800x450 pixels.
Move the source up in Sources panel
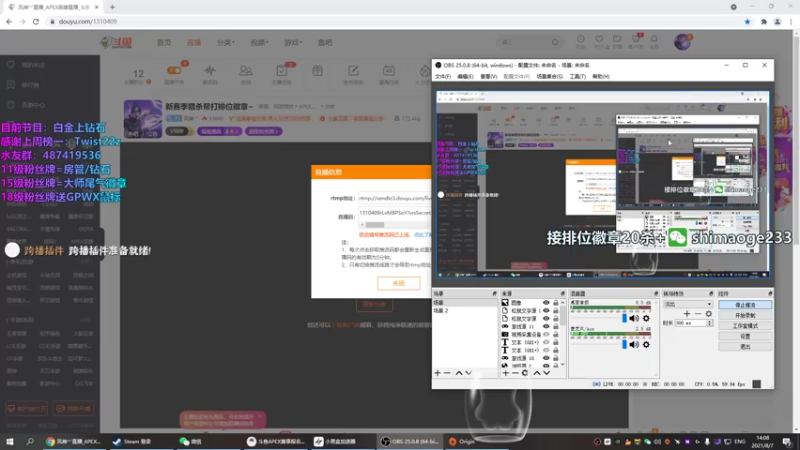(x=537, y=373)
